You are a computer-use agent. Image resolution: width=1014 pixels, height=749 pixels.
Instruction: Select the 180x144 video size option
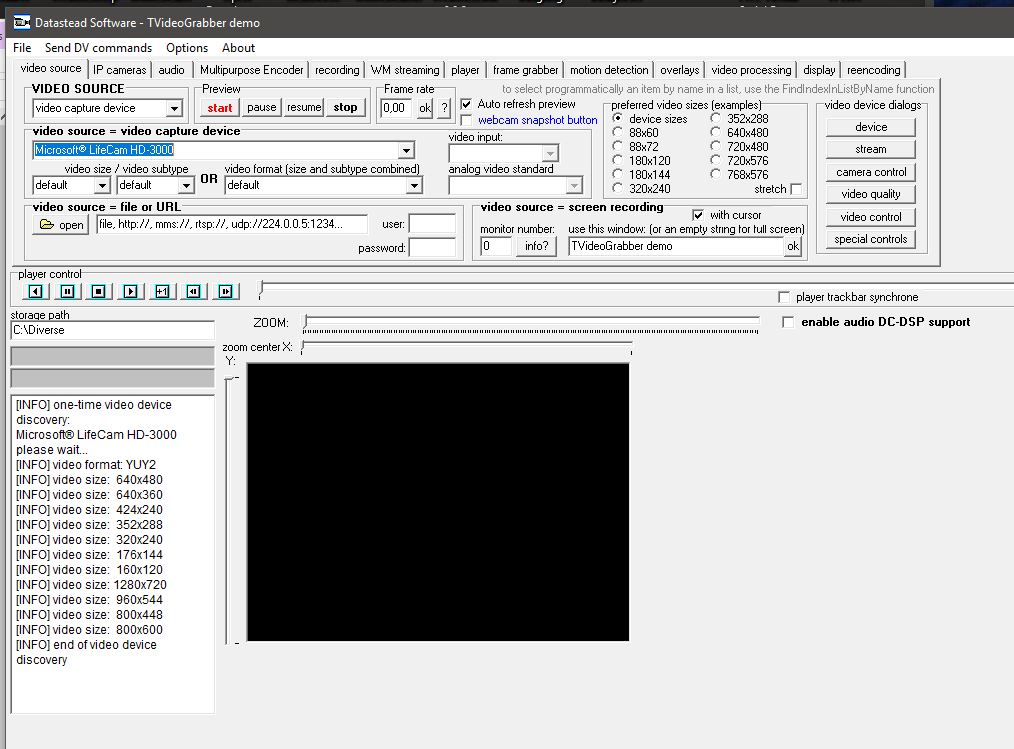[x=618, y=174]
